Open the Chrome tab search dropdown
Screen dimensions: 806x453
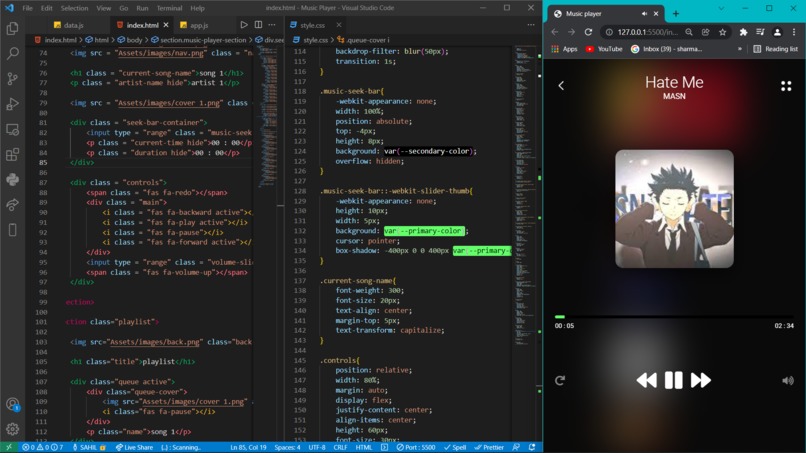[721, 9]
